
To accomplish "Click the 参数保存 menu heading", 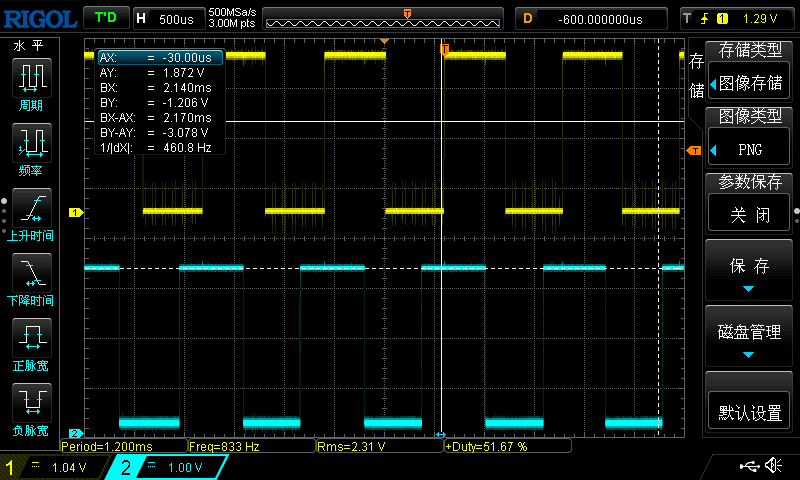I will click(749, 182).
